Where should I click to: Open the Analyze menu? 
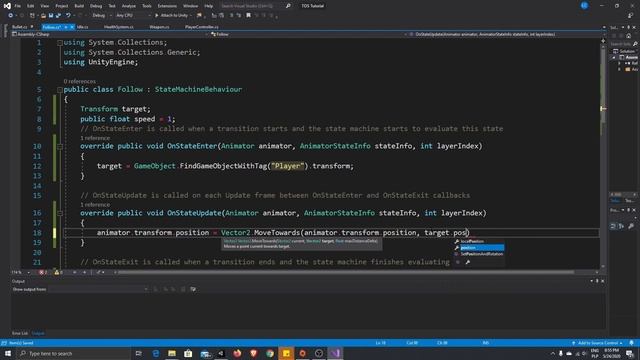(129, 6)
